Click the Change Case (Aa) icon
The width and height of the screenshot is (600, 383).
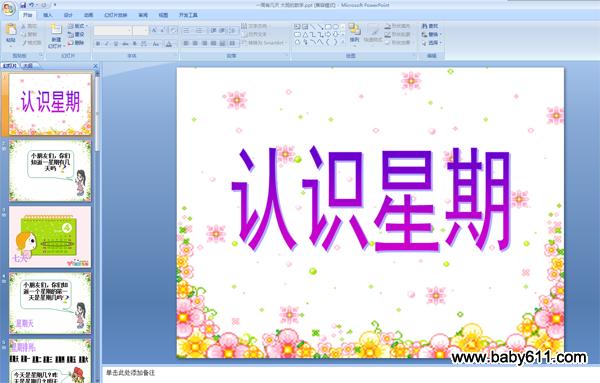click(x=156, y=44)
